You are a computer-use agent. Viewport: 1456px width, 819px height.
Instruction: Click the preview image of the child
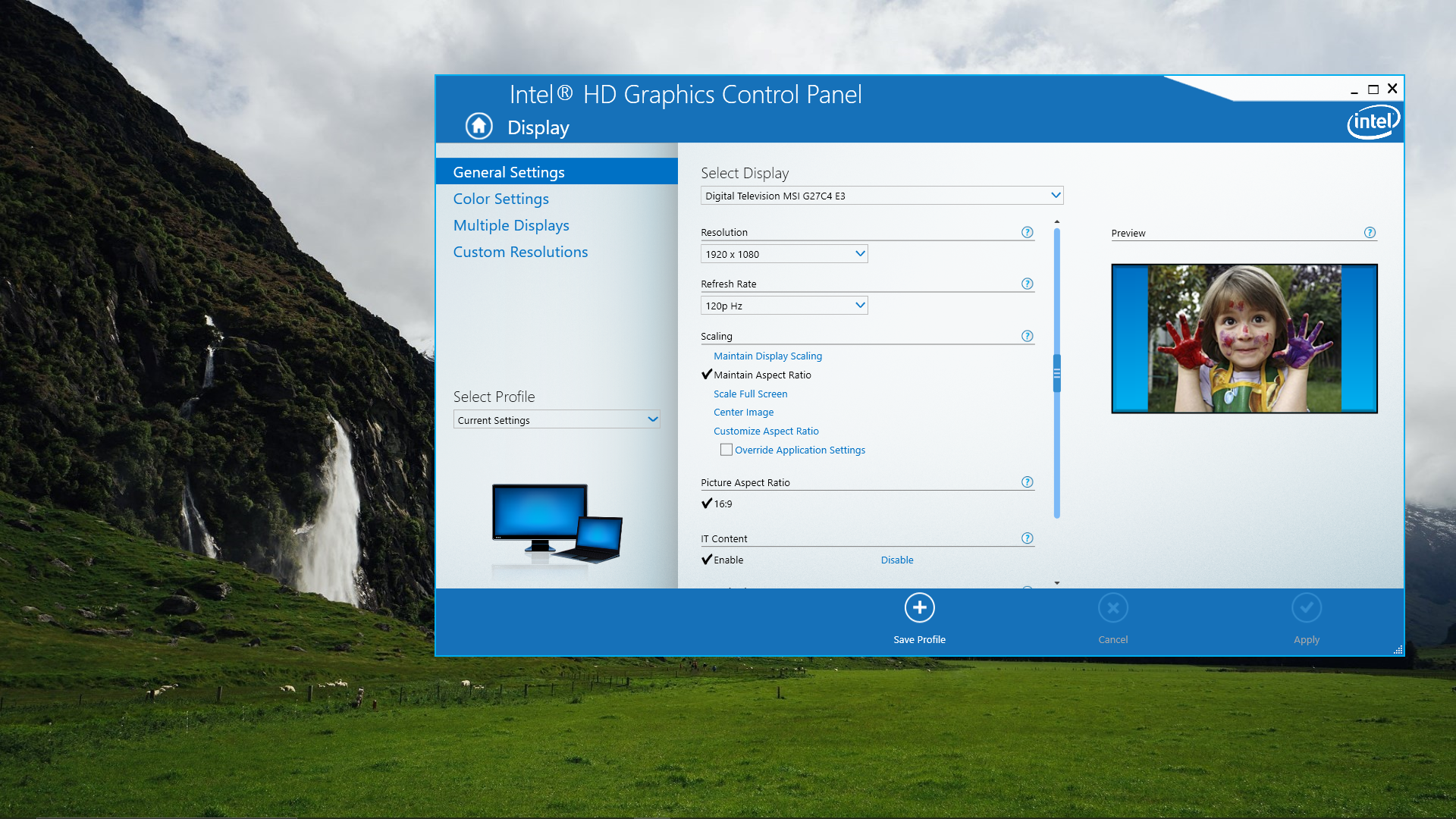coord(1244,338)
